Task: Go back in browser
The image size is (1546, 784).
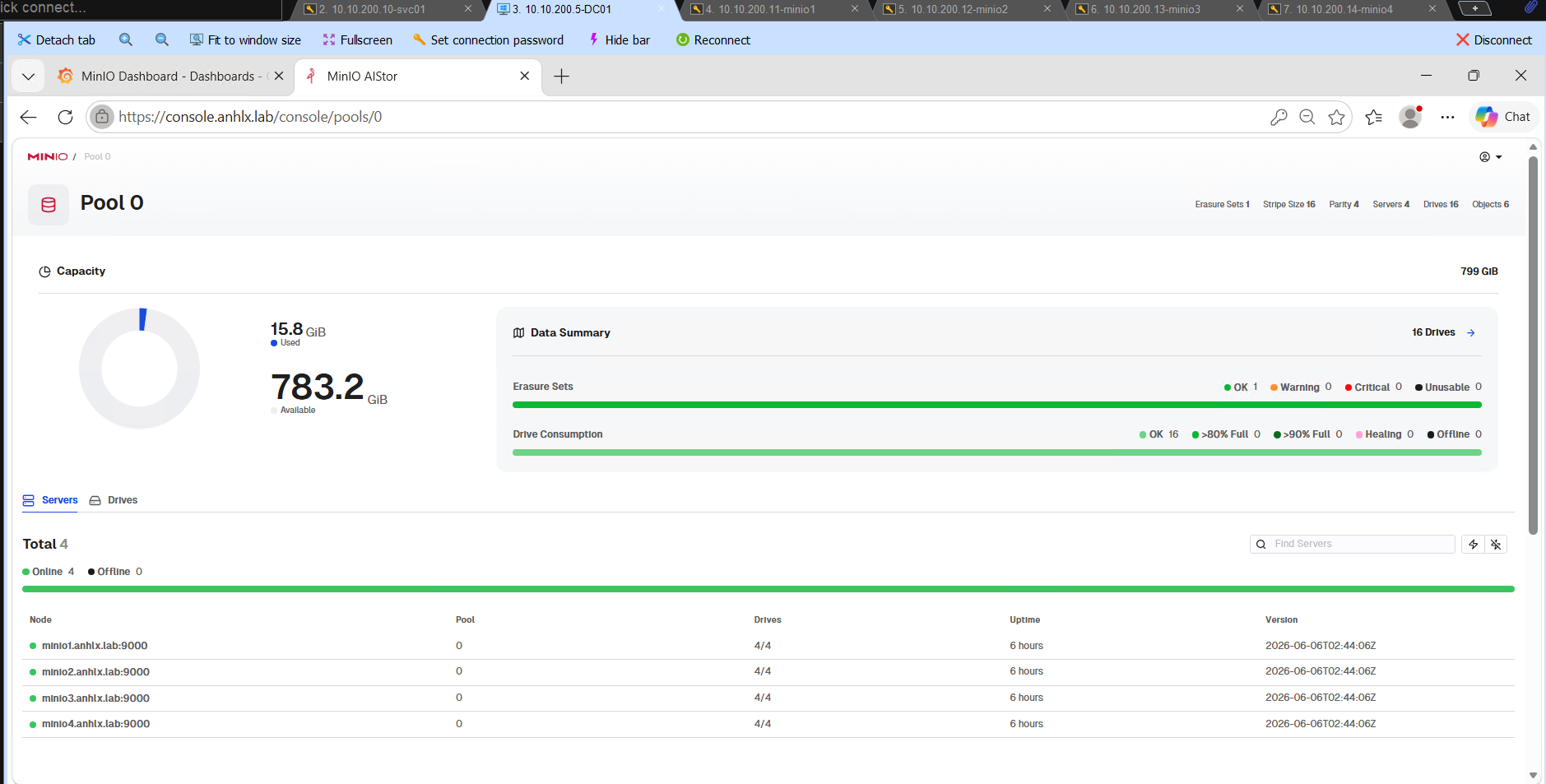Action: pos(29,117)
